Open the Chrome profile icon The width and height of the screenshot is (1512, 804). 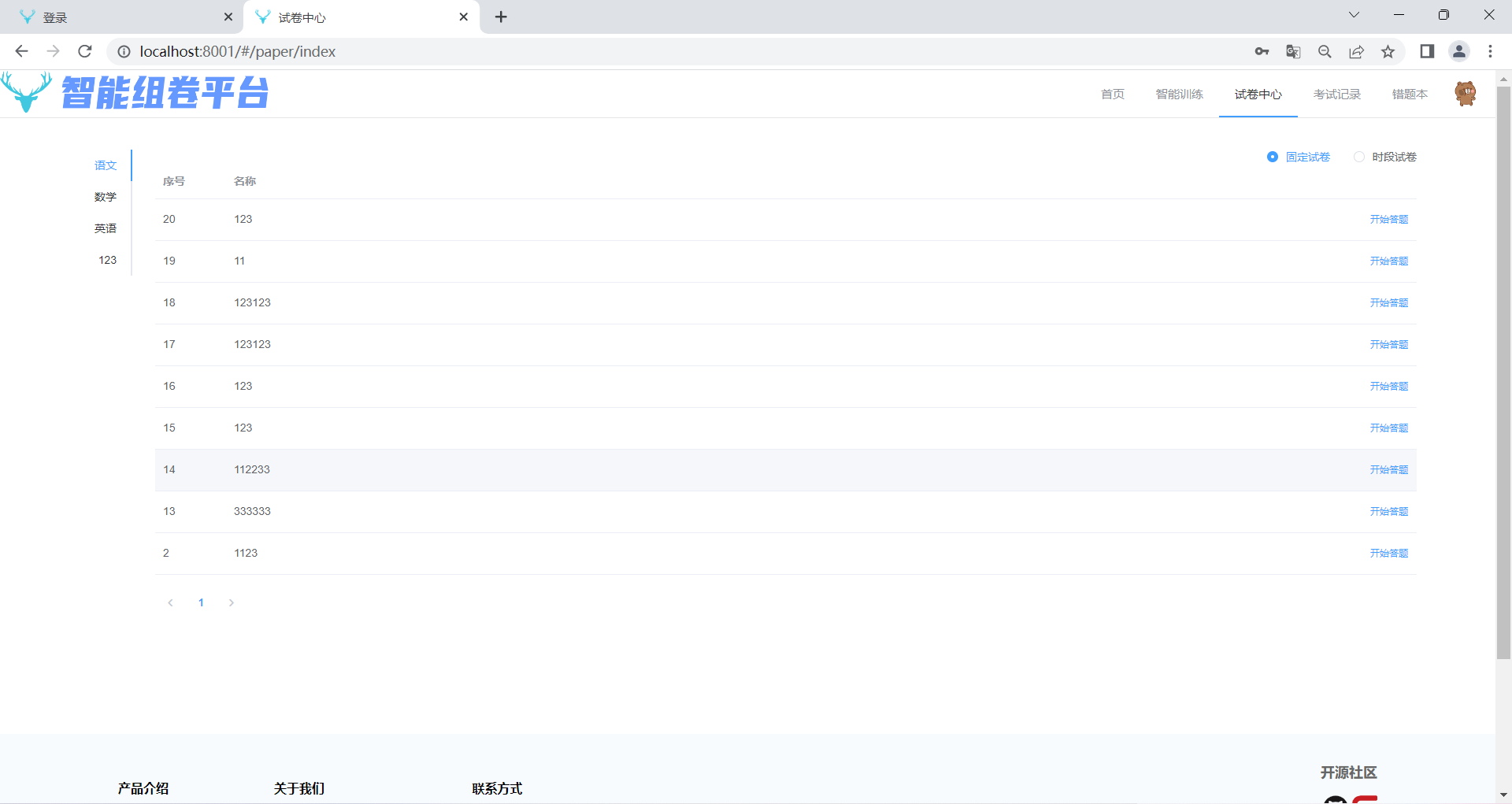point(1458,51)
